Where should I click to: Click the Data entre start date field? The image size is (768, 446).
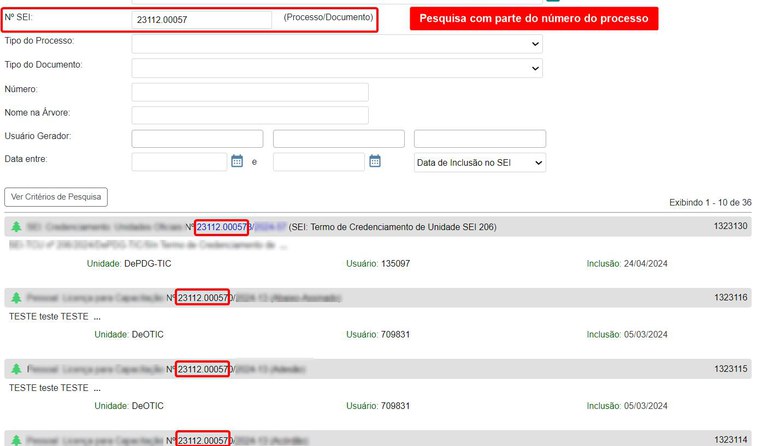coord(179,162)
